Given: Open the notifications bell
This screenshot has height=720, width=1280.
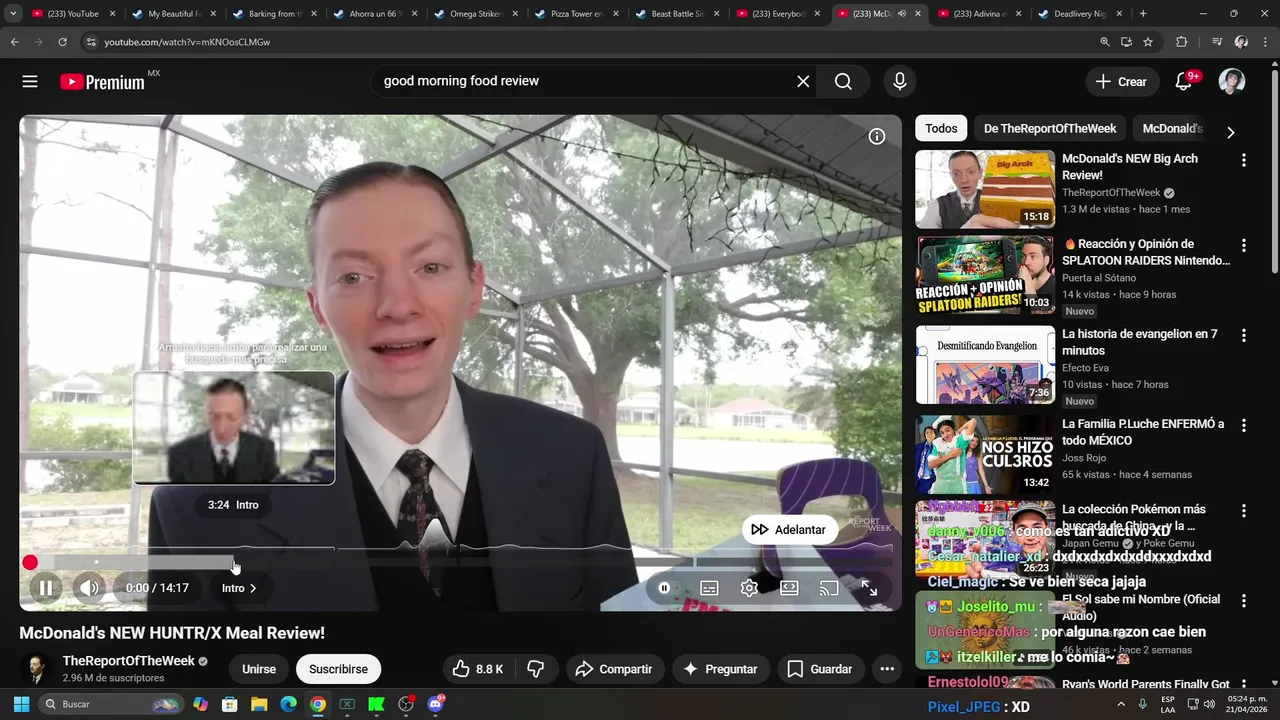Looking at the screenshot, I should (x=1184, y=82).
